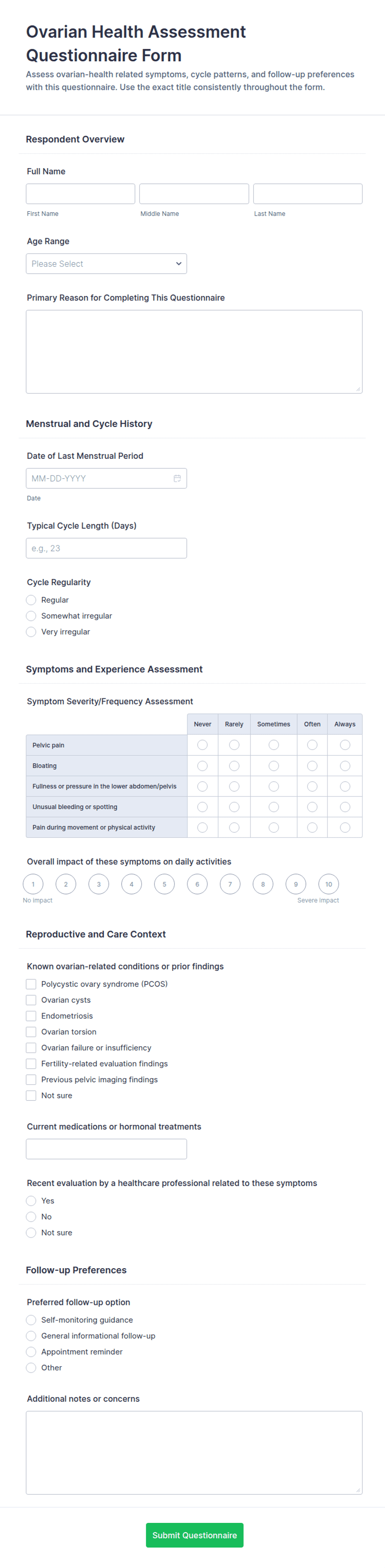385x1568 pixels.
Task: Focus the First Name input field
Action: click(80, 193)
